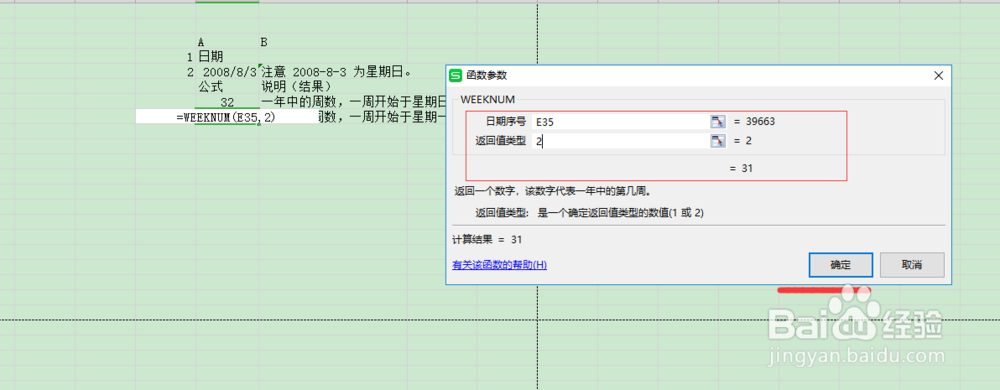The height and width of the screenshot is (390, 1000).
Task: Click the = 39663 value in the dialog
Action: (753, 122)
